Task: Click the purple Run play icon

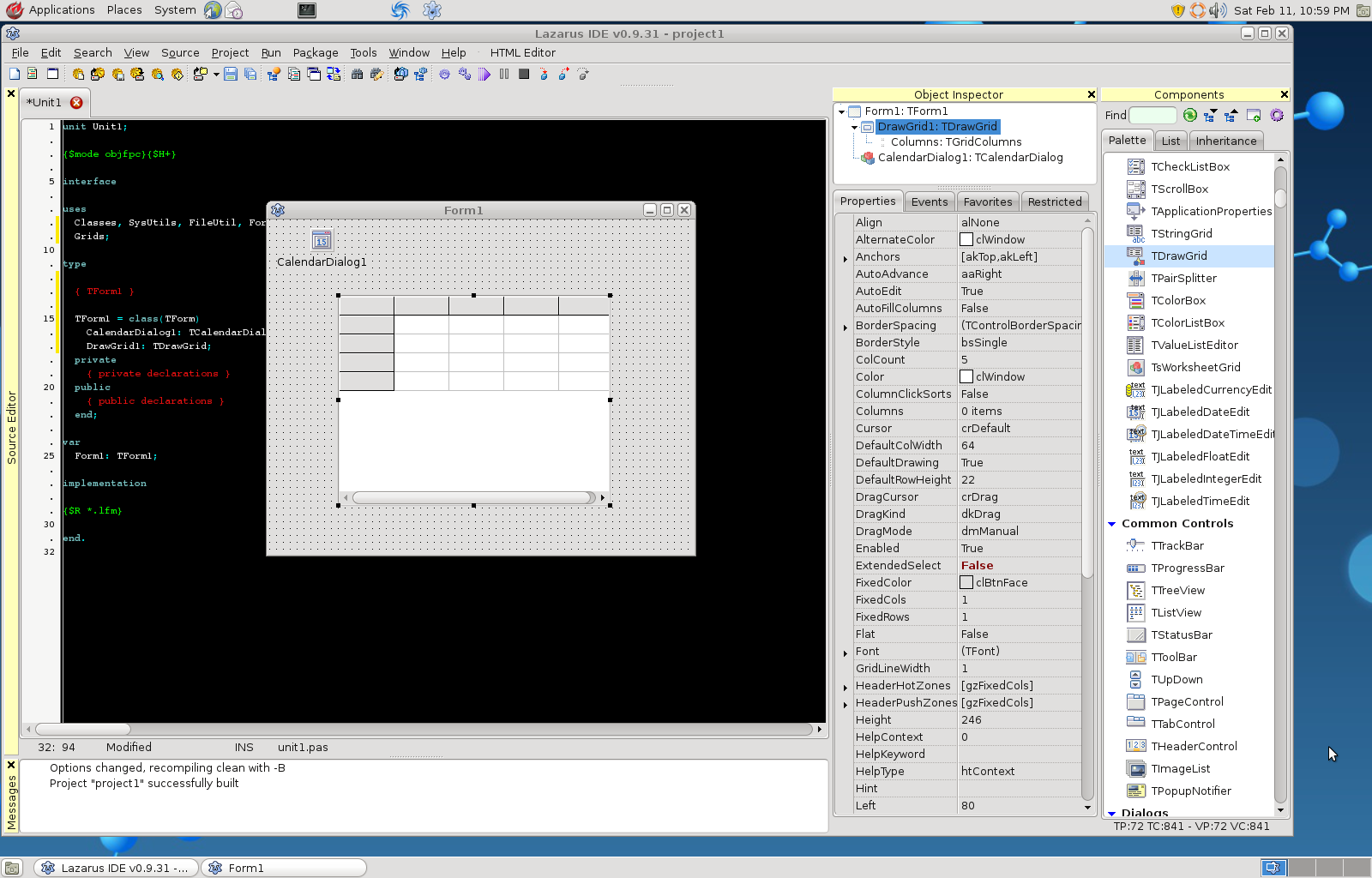Action: tap(484, 75)
